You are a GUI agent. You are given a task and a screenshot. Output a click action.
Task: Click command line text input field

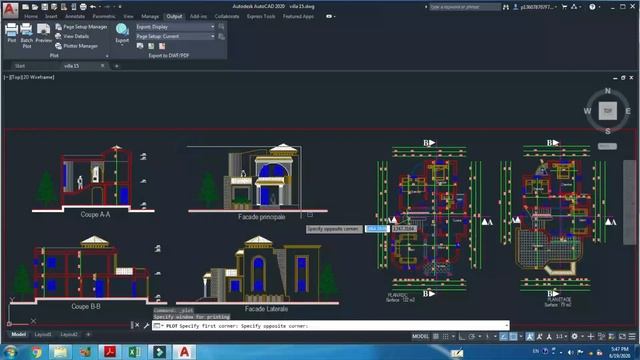[x=330, y=326]
